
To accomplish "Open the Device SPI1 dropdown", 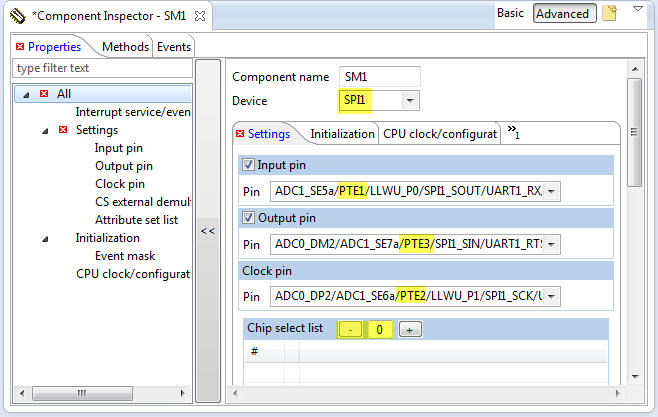I will 409,100.
